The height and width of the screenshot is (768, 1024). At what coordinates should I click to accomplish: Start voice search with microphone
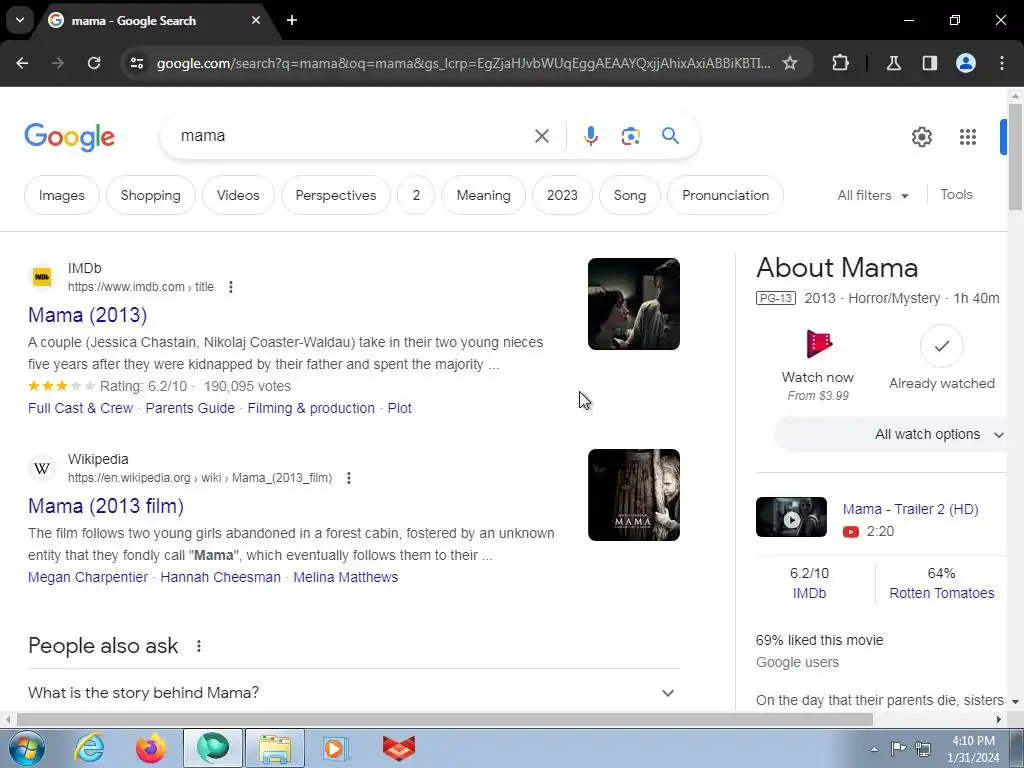[590, 136]
